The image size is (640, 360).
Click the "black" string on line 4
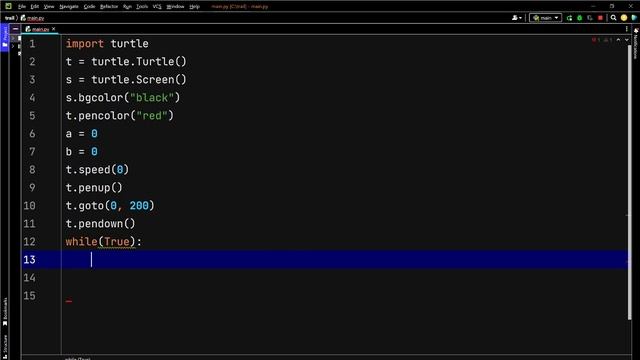pos(152,98)
